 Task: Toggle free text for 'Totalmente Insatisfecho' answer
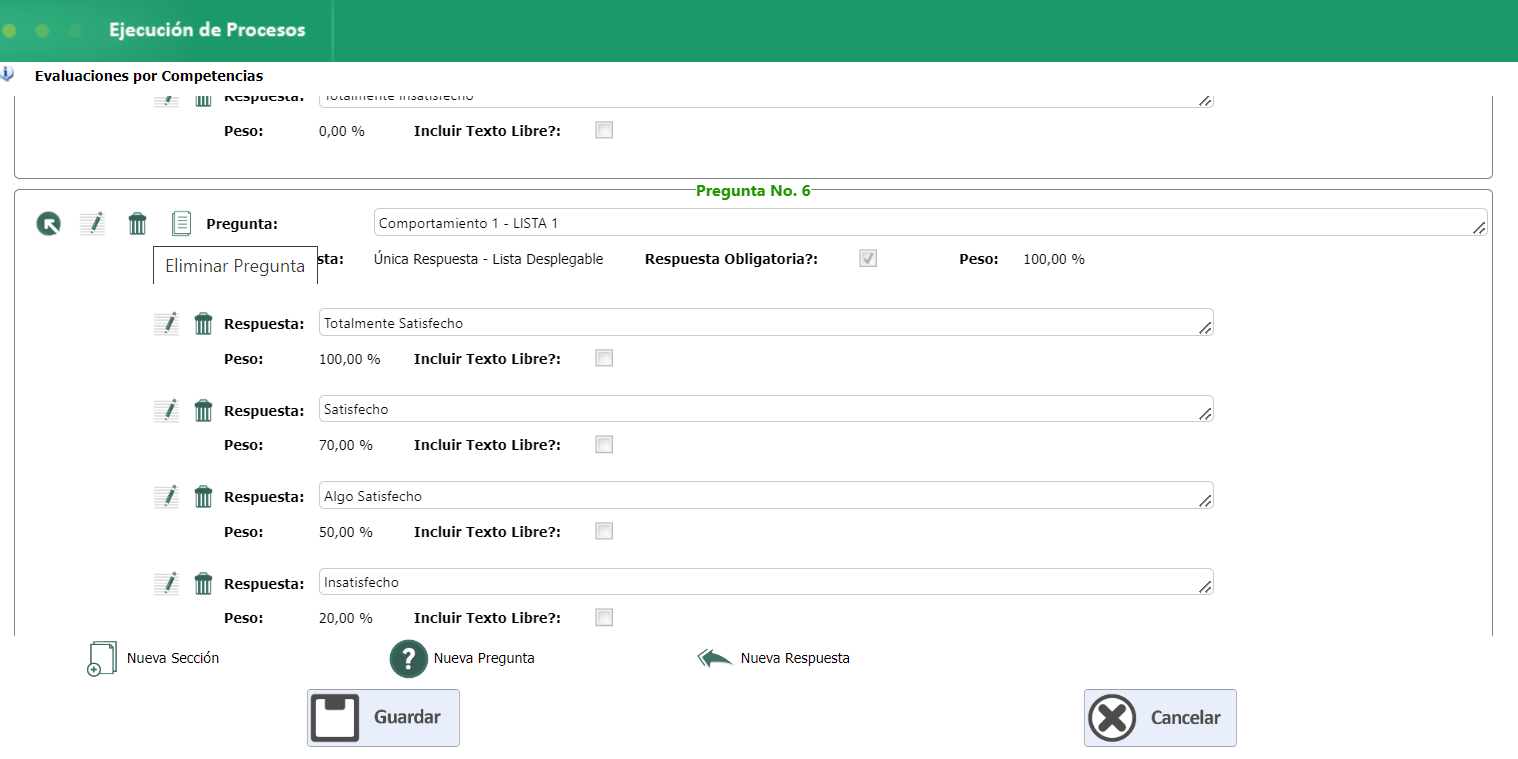point(604,130)
